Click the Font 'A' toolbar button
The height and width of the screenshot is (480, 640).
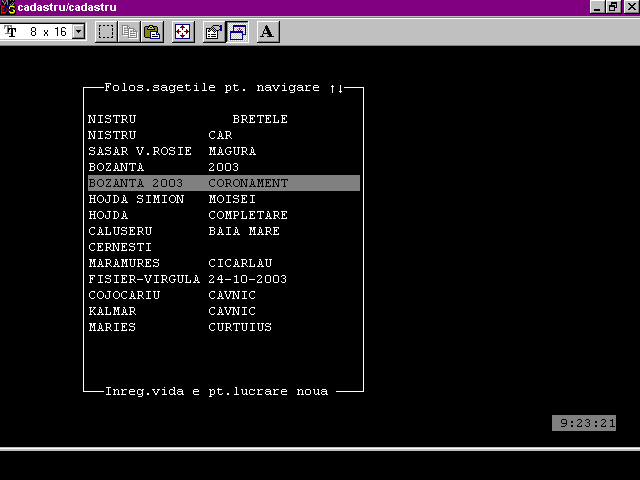[x=267, y=32]
